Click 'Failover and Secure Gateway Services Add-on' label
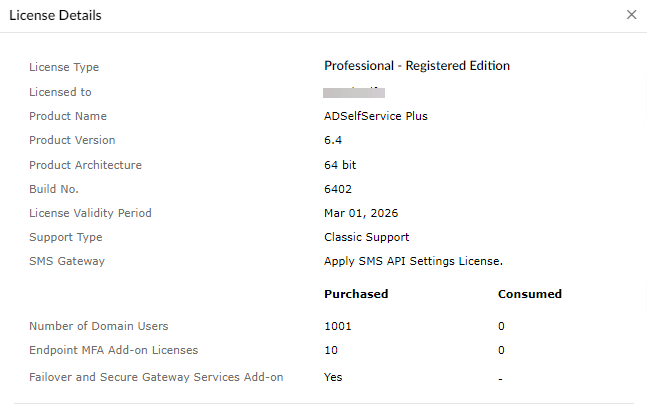The height and width of the screenshot is (409, 647). tap(156, 377)
